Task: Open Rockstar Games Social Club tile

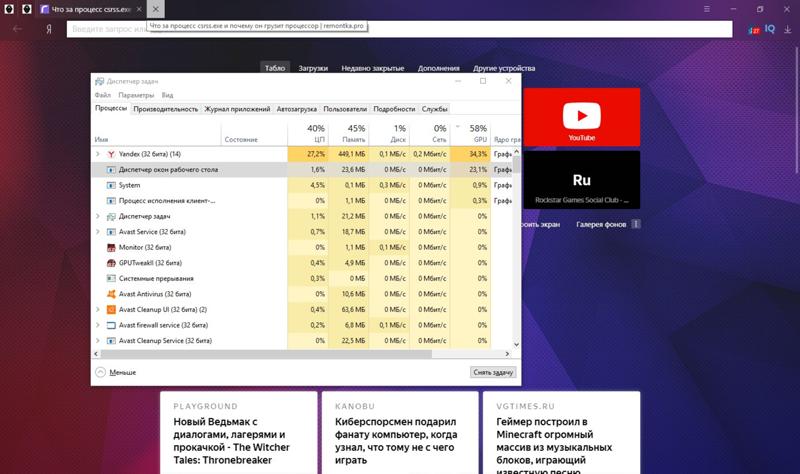Action: click(x=582, y=180)
